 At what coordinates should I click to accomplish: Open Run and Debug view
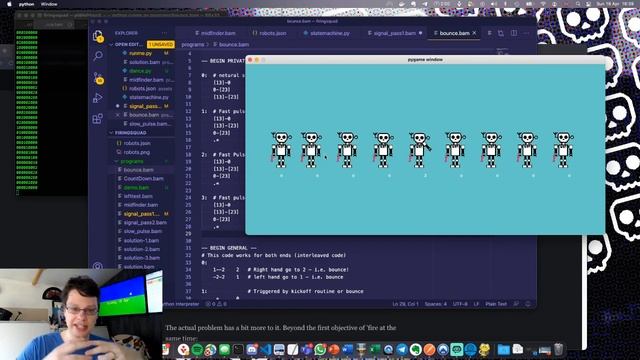(98, 98)
